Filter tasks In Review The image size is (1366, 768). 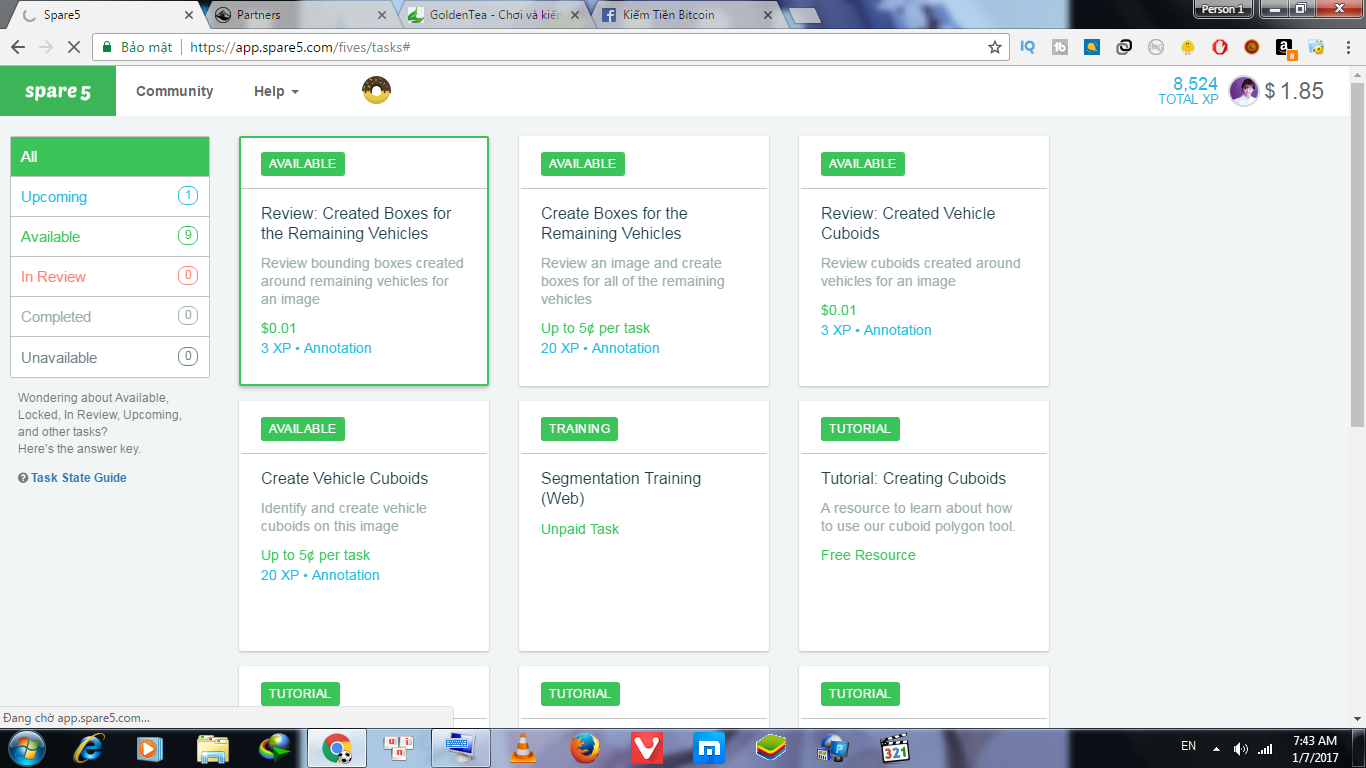[x=110, y=277]
